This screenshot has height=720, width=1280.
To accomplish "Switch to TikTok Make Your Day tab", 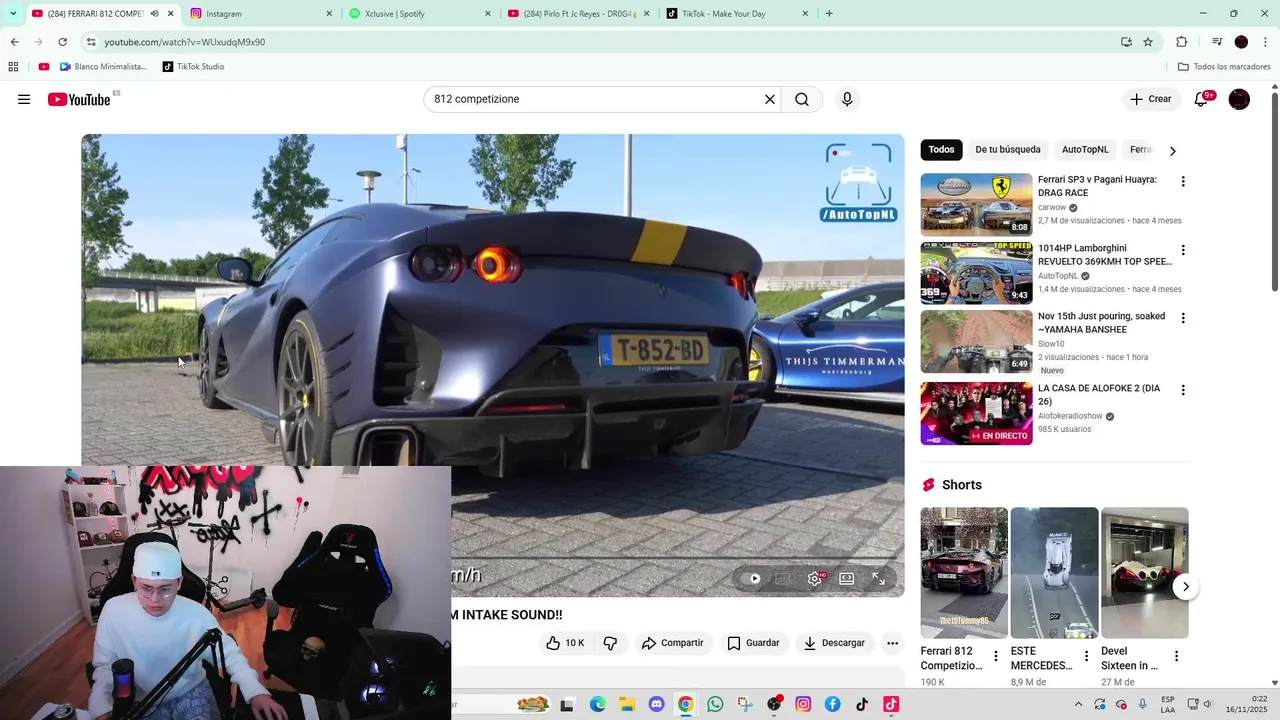I will coord(738,14).
